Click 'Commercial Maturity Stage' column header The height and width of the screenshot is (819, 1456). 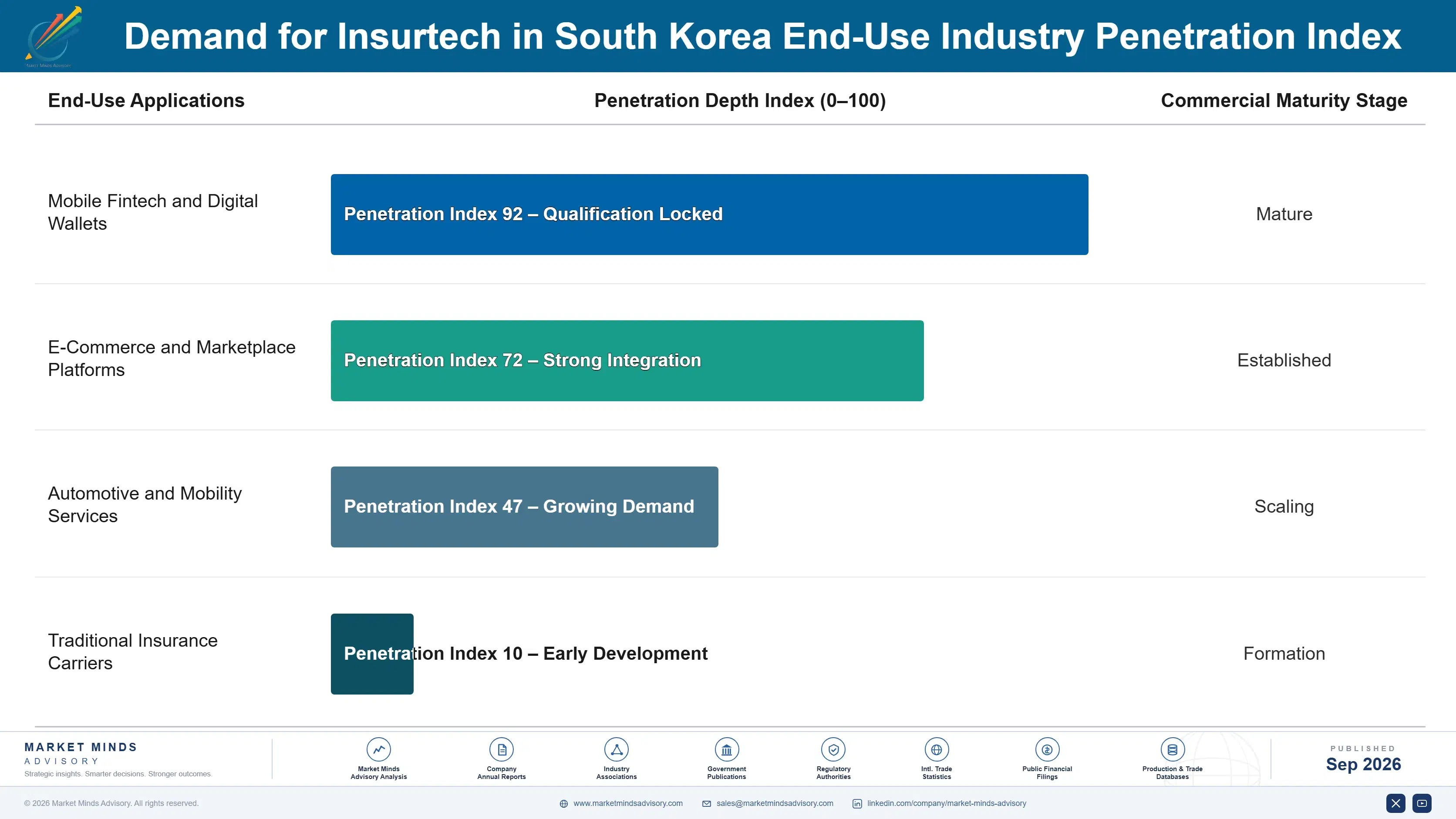click(x=1284, y=101)
